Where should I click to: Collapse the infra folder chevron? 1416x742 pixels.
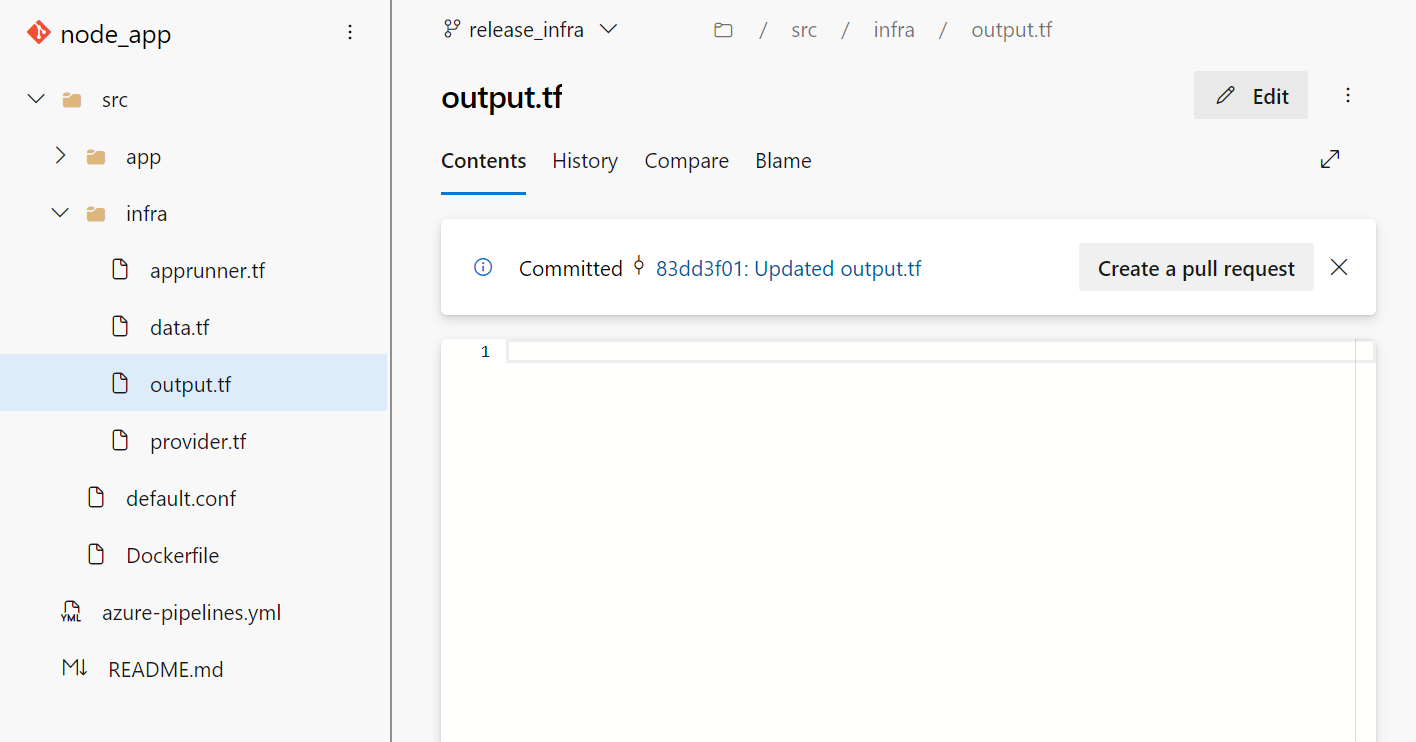click(60, 213)
